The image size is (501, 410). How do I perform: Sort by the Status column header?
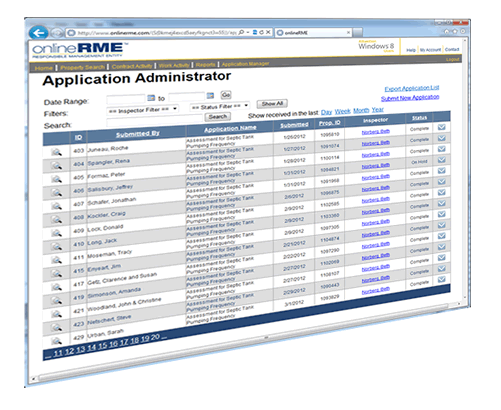[x=419, y=118]
